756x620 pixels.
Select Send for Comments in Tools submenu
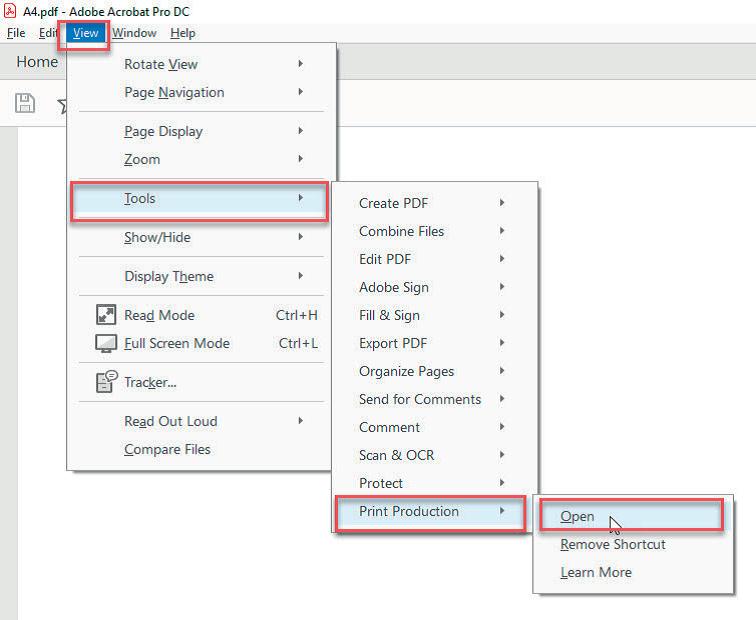point(434,399)
